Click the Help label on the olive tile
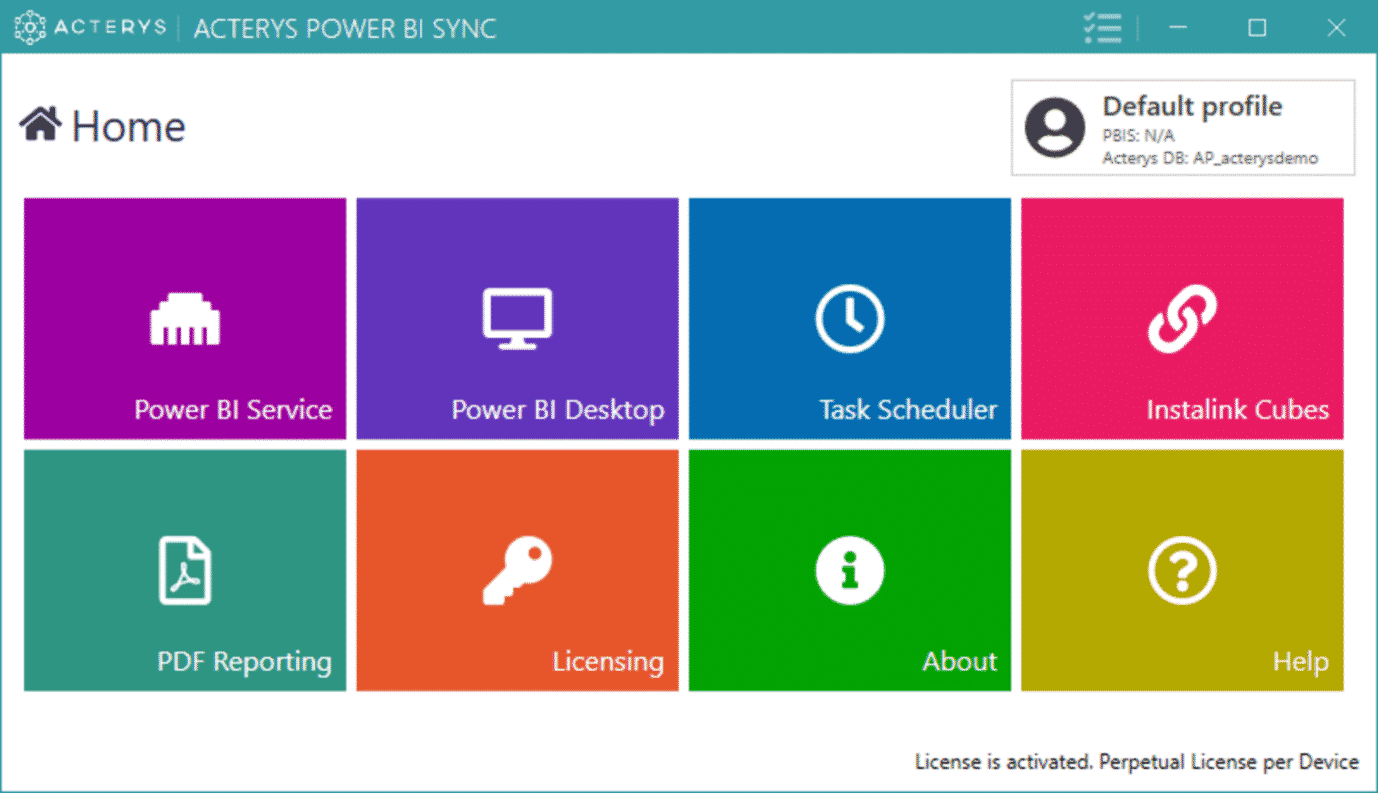 (1301, 661)
